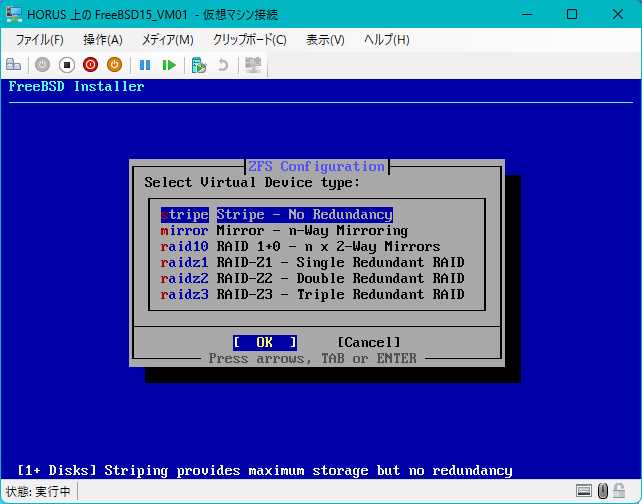Click the FreeBSD Installer heading text

77,86
